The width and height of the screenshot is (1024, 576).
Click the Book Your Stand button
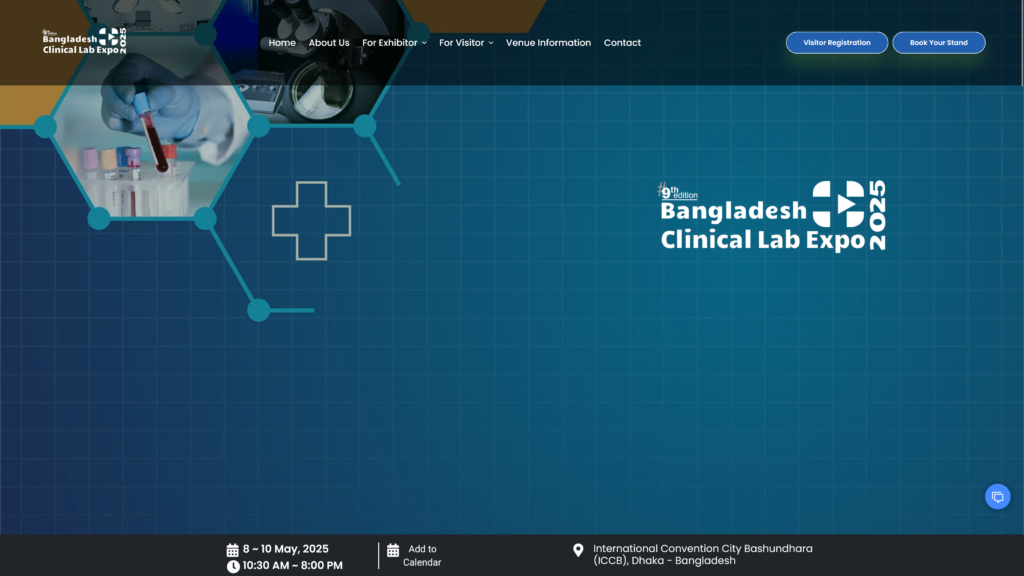938,42
